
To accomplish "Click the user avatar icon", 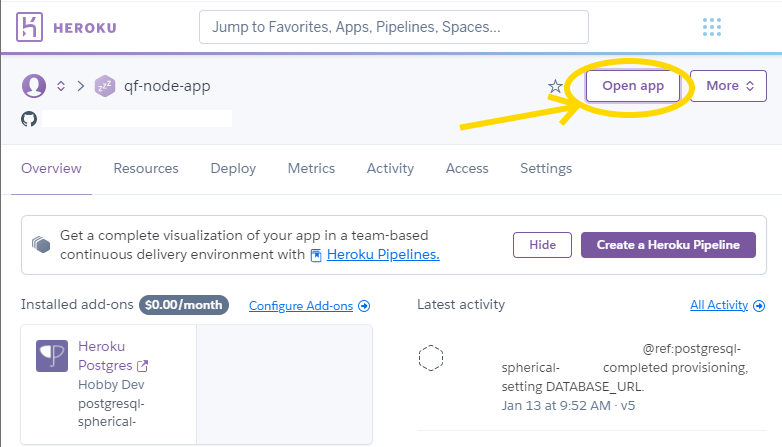I will (x=34, y=86).
